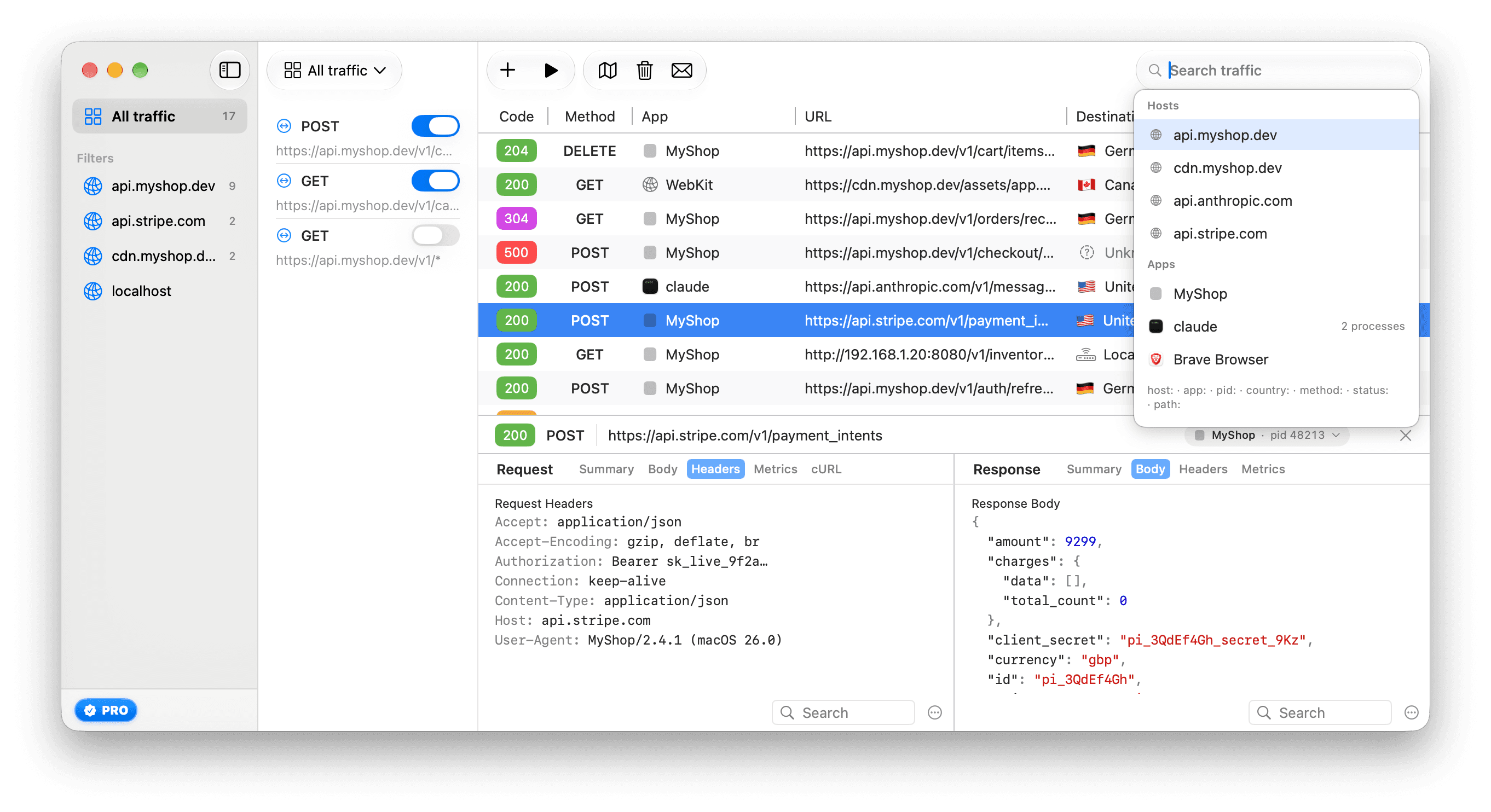
Task: Select localhost filter in sidebar
Action: (160, 291)
